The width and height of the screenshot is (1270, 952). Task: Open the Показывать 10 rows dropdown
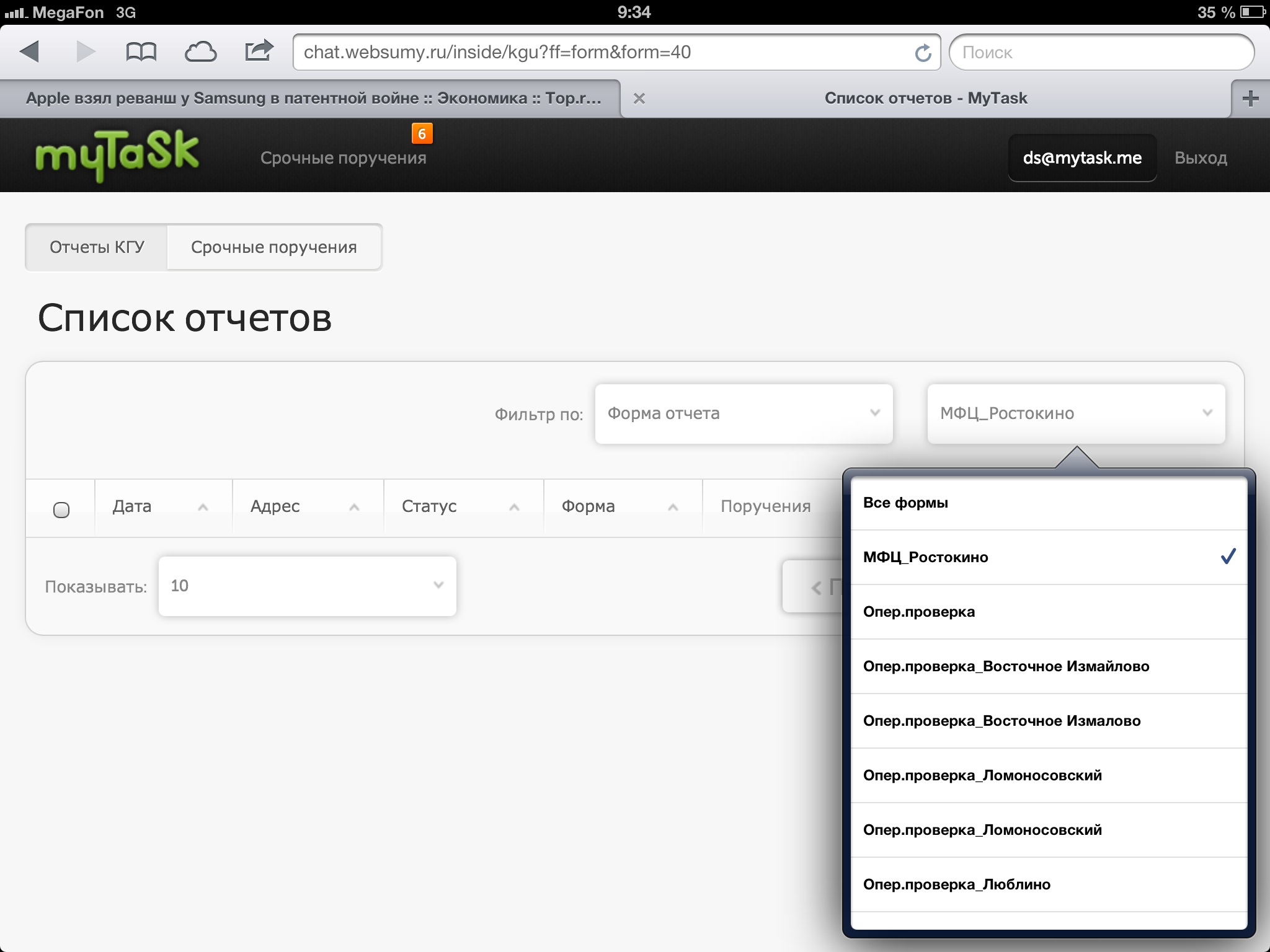tap(307, 586)
